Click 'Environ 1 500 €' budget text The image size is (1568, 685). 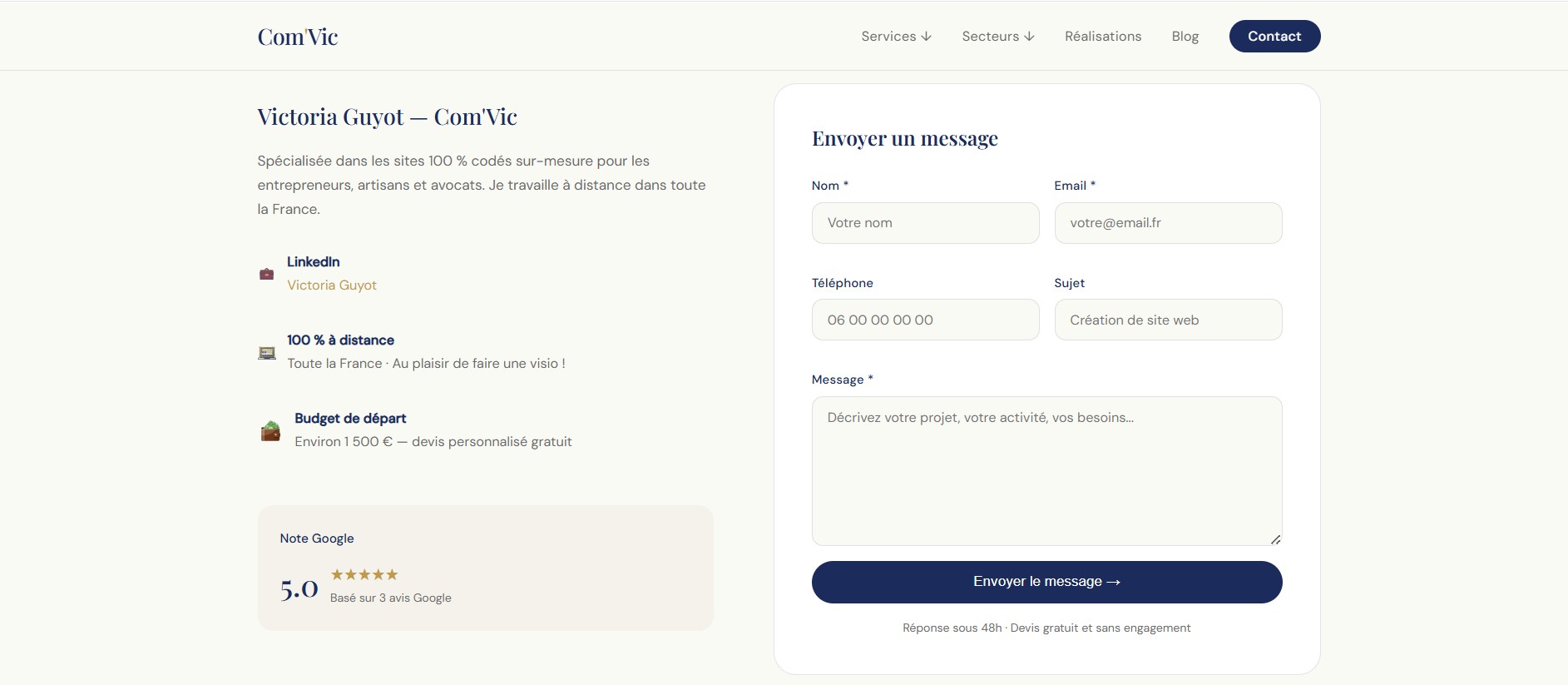pyautogui.click(x=344, y=441)
